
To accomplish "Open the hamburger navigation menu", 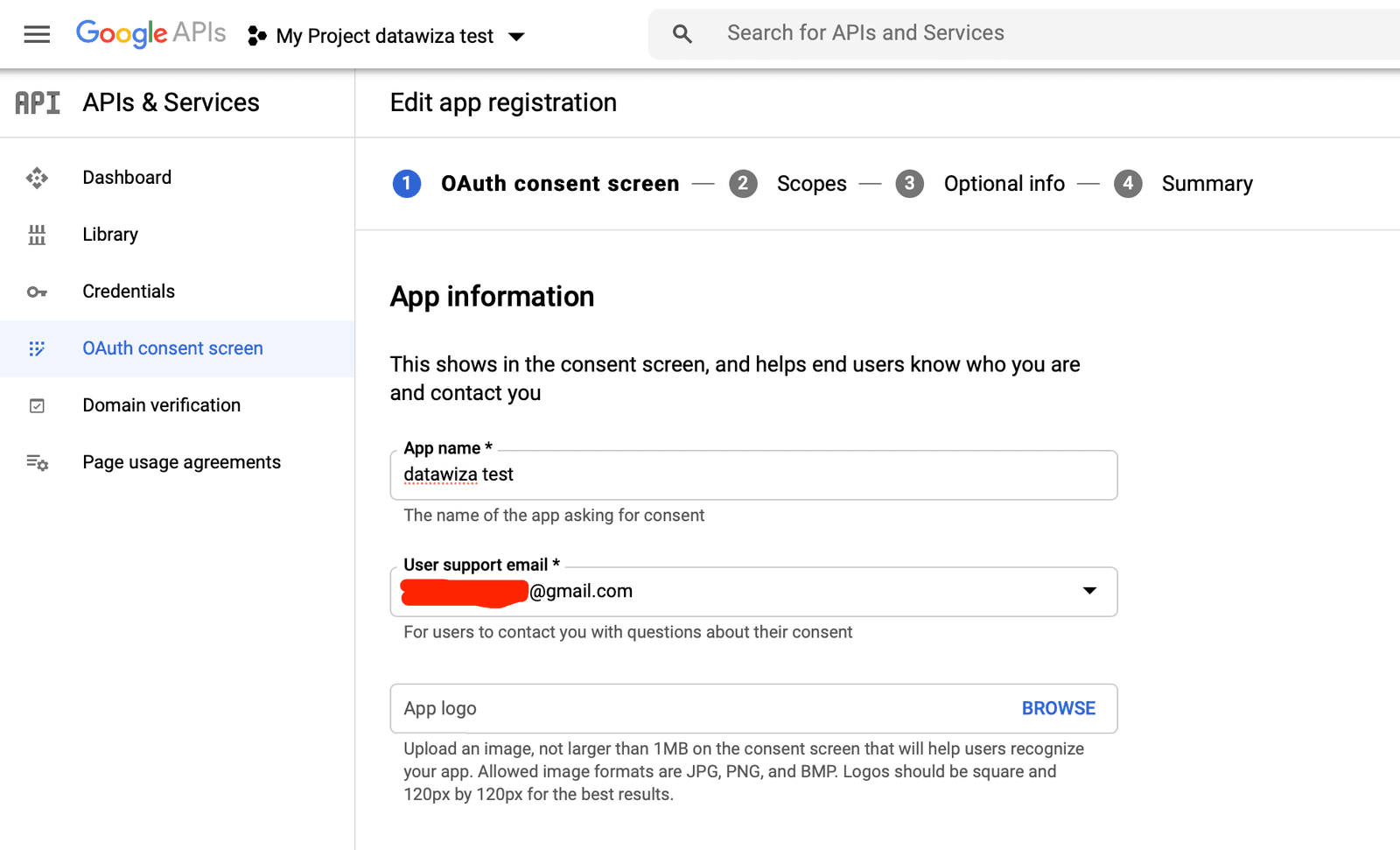I will (37, 35).
